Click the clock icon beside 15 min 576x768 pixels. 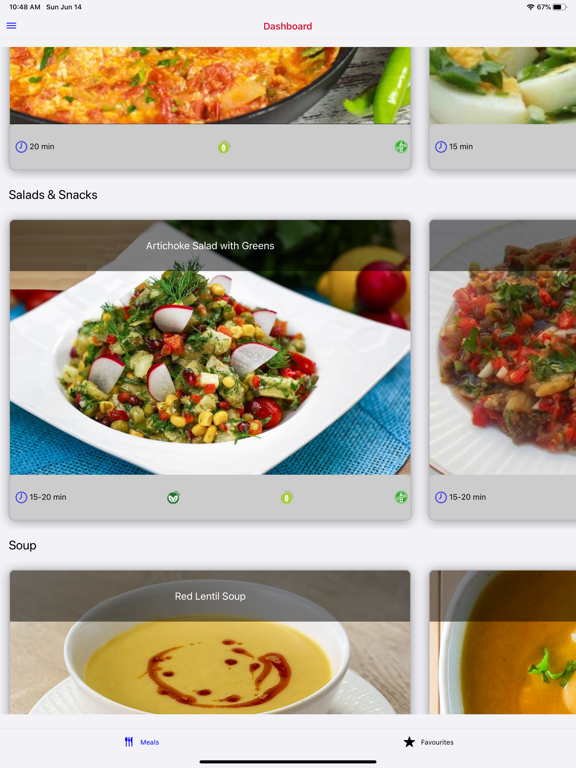point(441,146)
